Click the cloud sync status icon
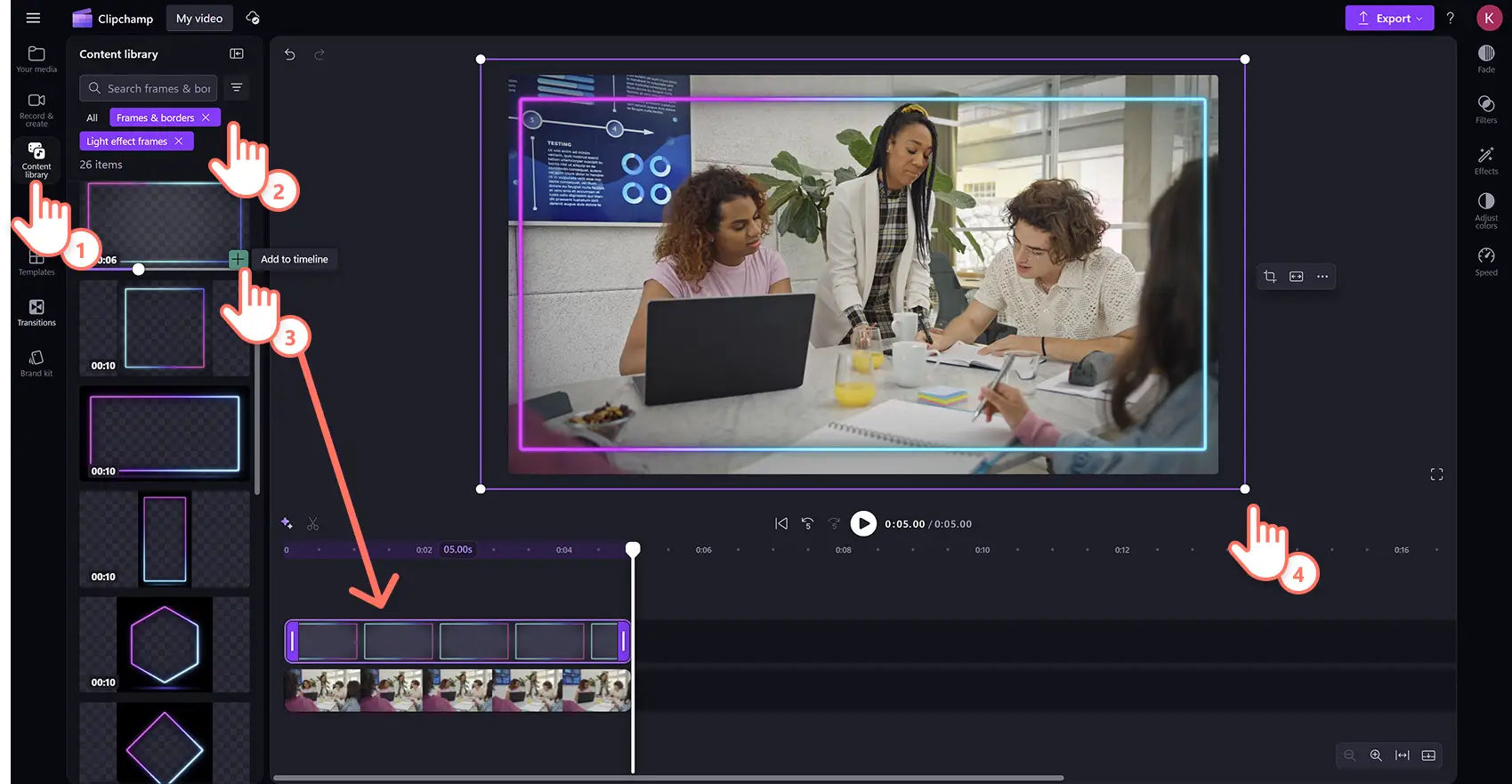The width and height of the screenshot is (1512, 784). [x=253, y=18]
